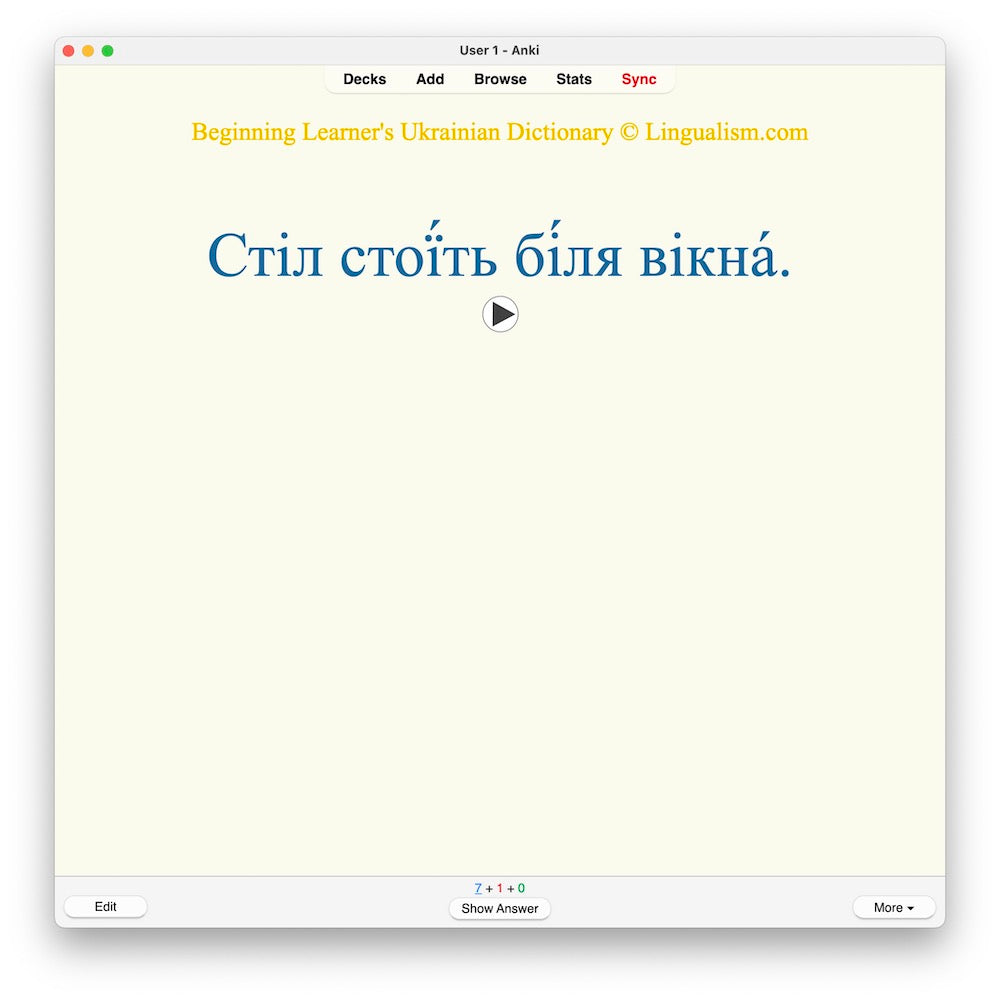Click the Lingualism.com deck title banner

point(500,132)
